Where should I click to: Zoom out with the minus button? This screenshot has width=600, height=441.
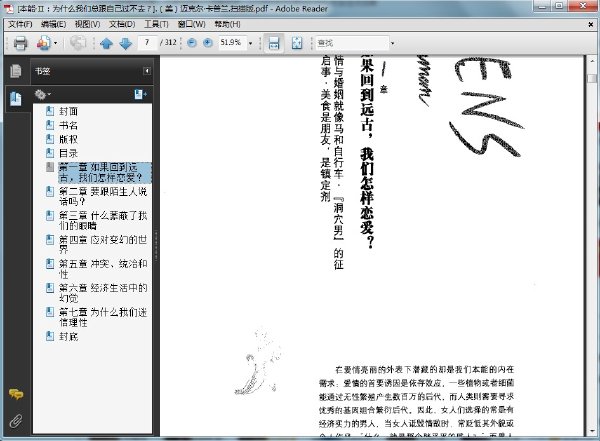[192, 43]
